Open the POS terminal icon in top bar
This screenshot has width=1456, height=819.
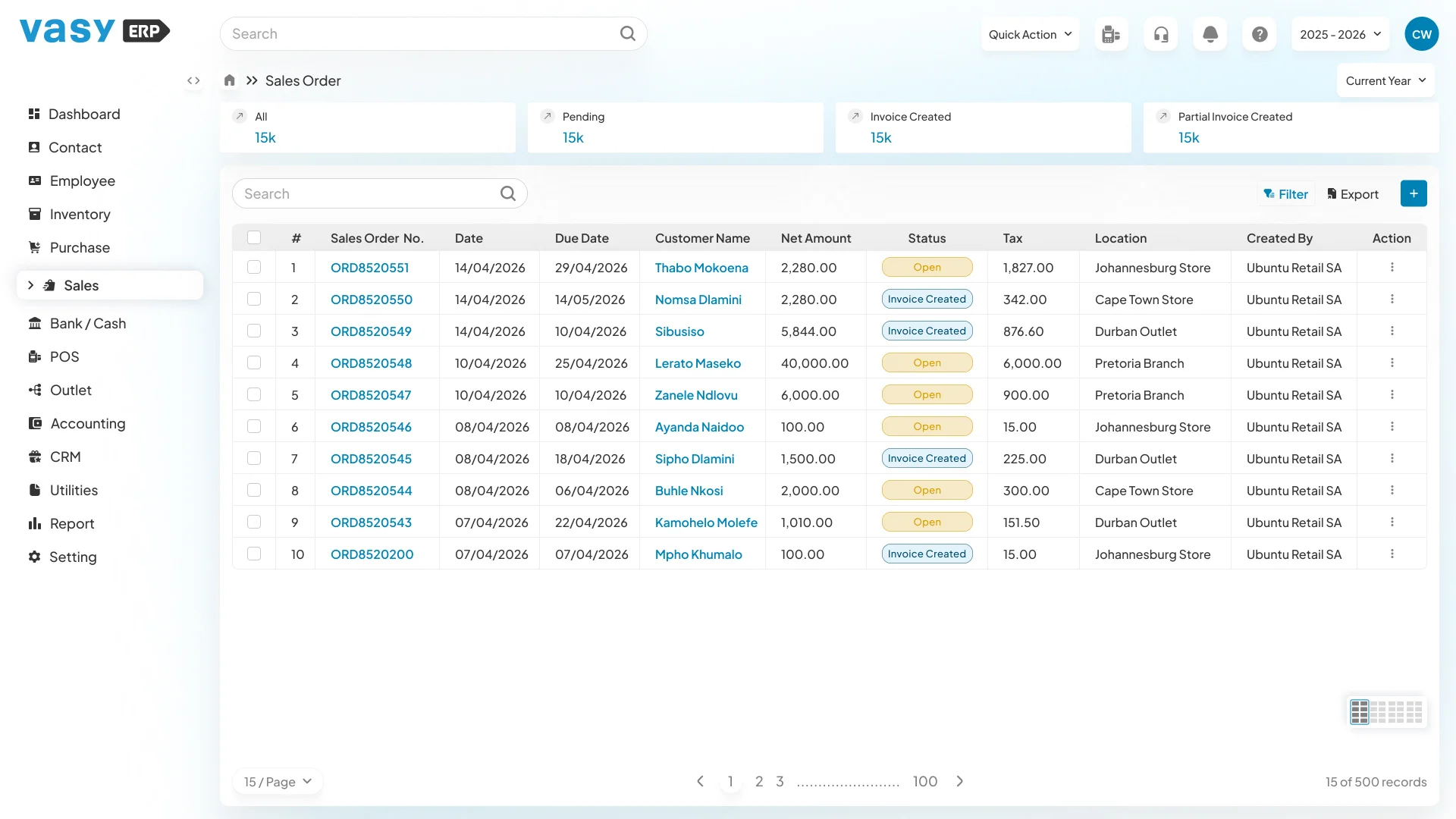click(x=1110, y=33)
